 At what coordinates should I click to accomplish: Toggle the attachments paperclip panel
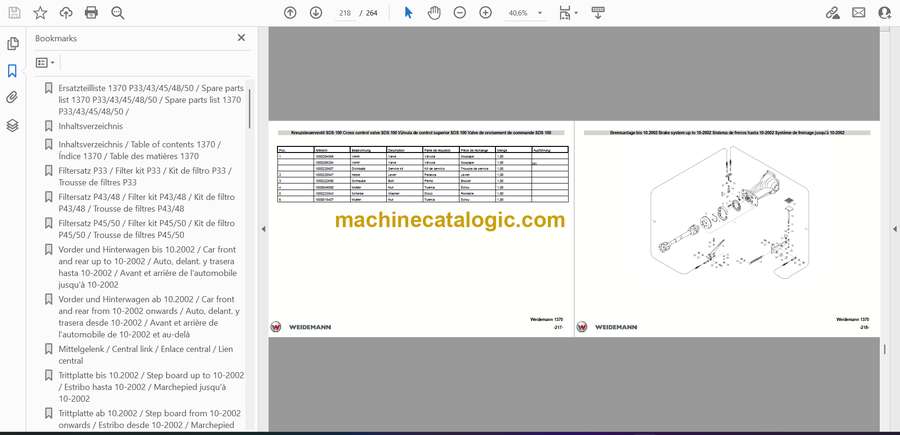point(13,98)
